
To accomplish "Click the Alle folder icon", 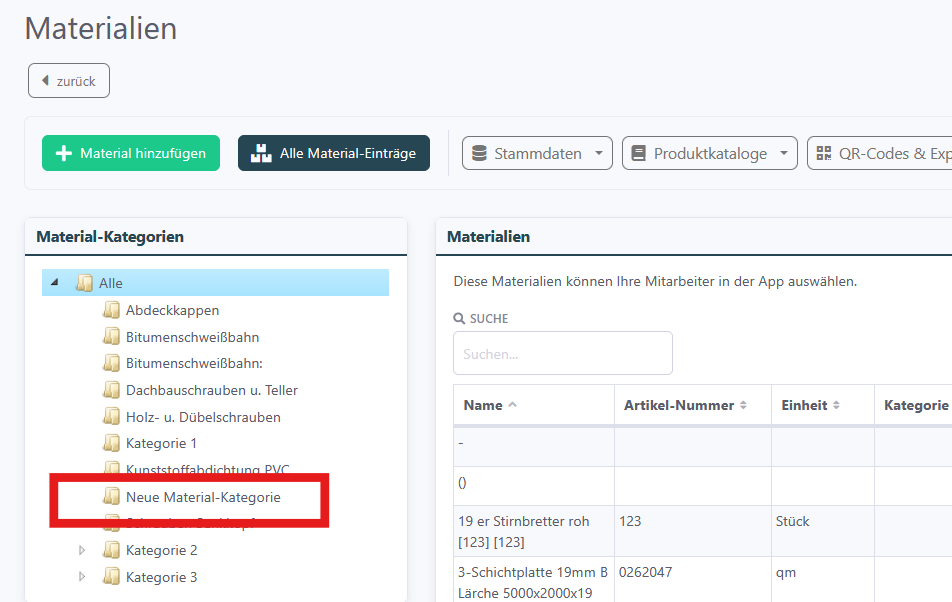I will pyautogui.click(x=84, y=283).
